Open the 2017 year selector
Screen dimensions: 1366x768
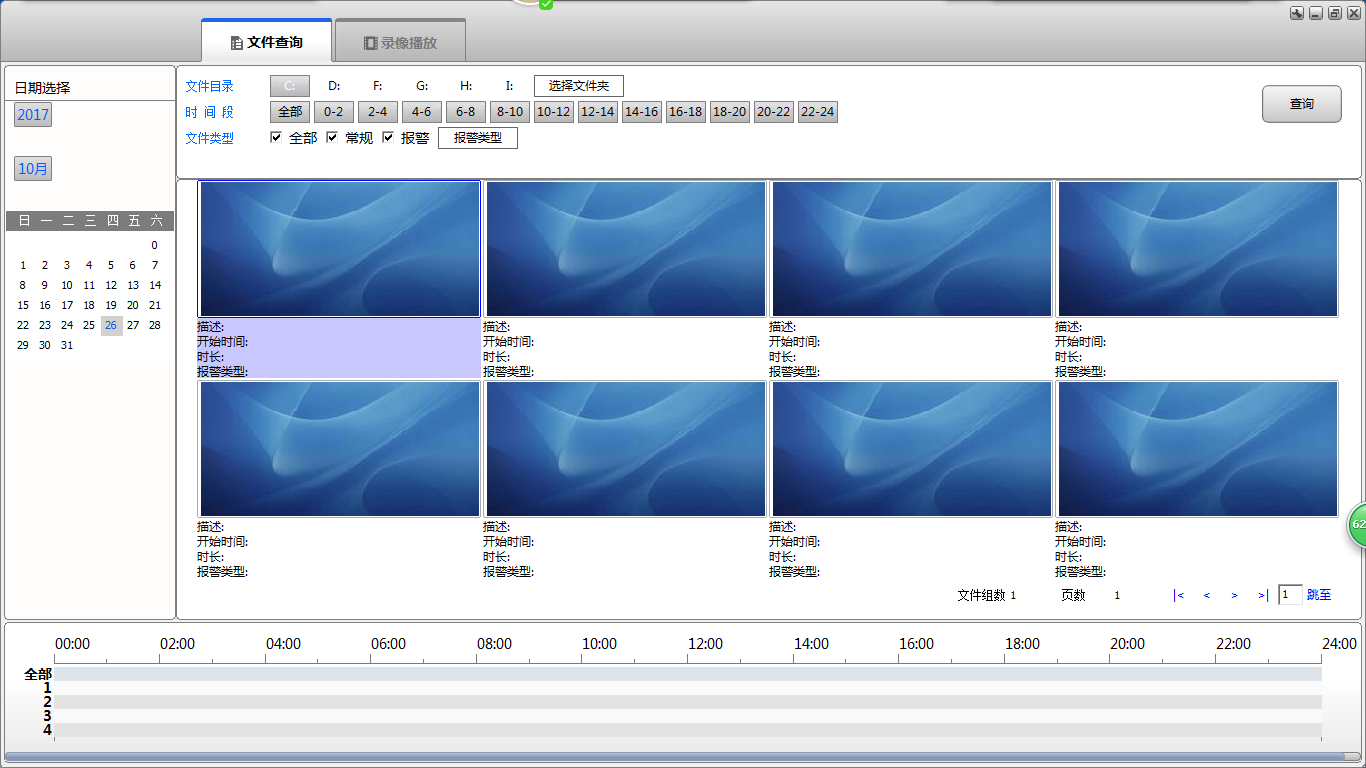pos(33,115)
